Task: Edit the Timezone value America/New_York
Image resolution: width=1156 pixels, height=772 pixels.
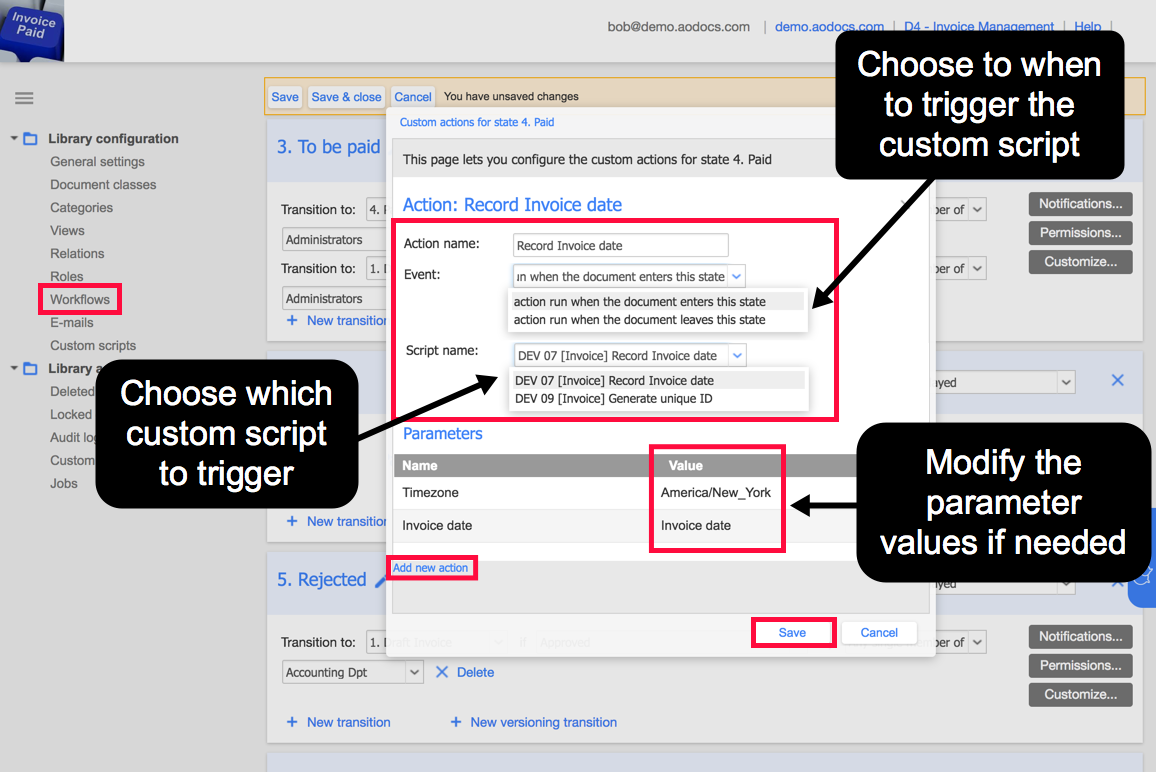Action: 716,493
